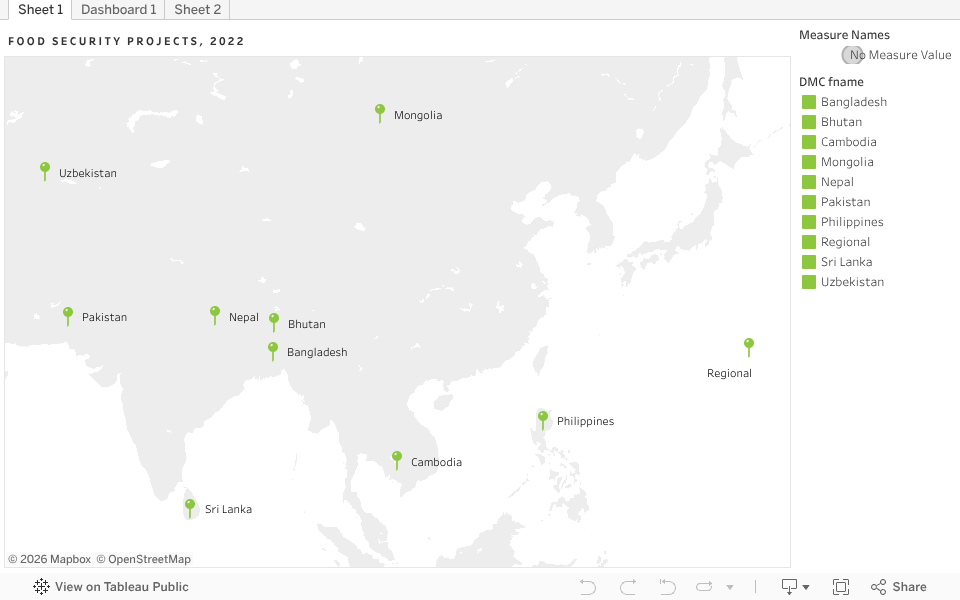Select the Cambodia legend color swatch
Screen dimensions: 960x600
(x=809, y=142)
